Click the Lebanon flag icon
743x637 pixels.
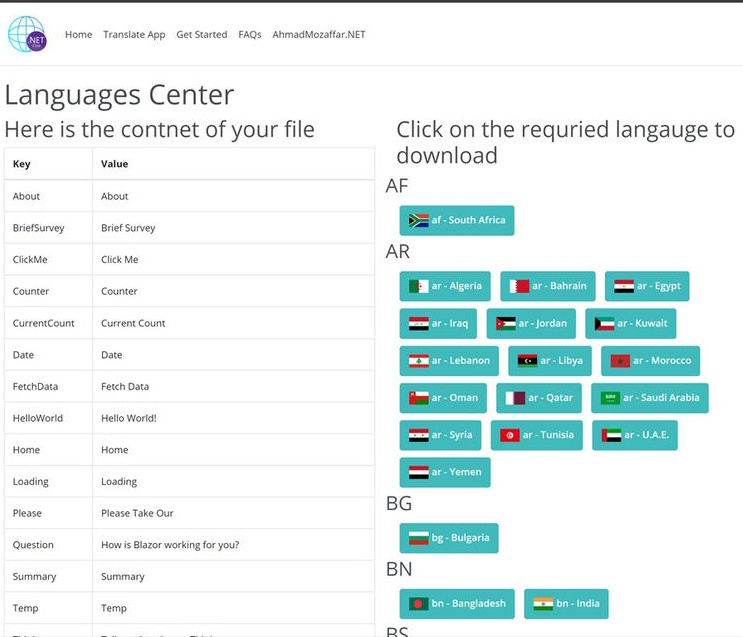pos(418,361)
